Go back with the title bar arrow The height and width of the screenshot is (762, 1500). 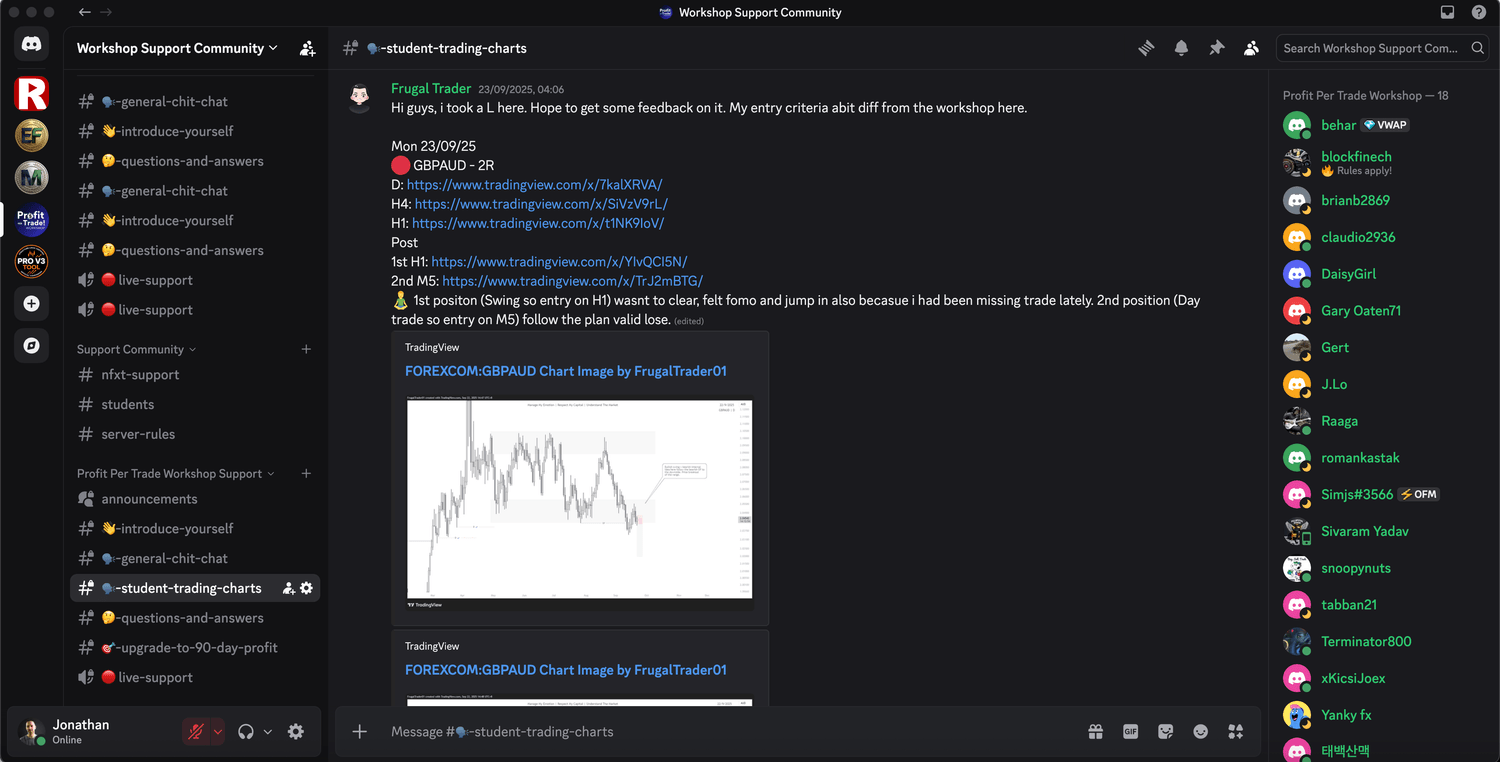85,12
